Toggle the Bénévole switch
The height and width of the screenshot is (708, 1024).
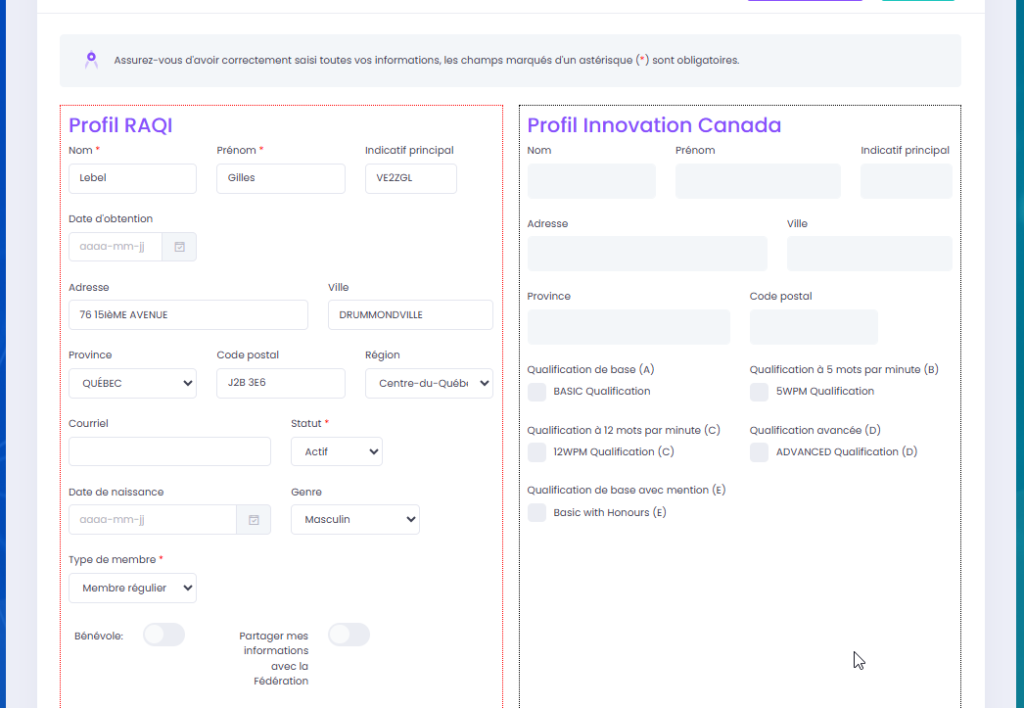point(164,635)
